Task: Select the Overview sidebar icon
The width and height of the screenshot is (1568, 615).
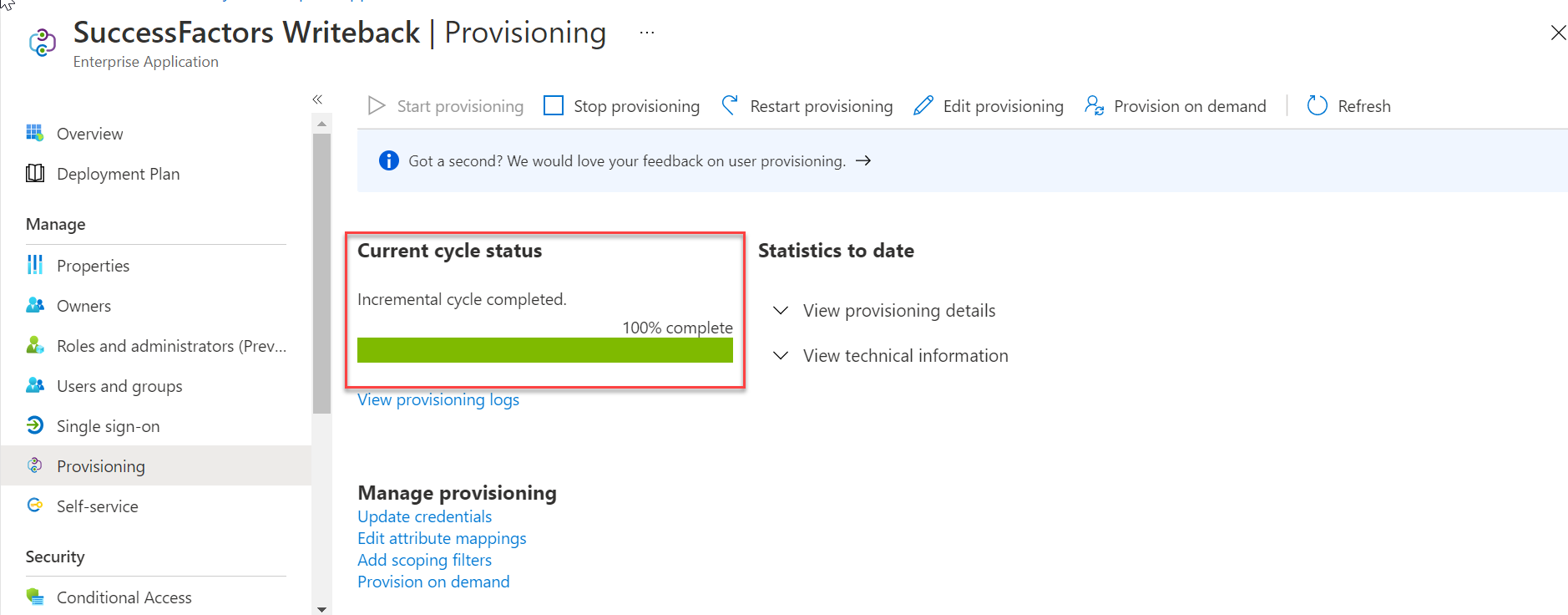Action: [x=34, y=133]
